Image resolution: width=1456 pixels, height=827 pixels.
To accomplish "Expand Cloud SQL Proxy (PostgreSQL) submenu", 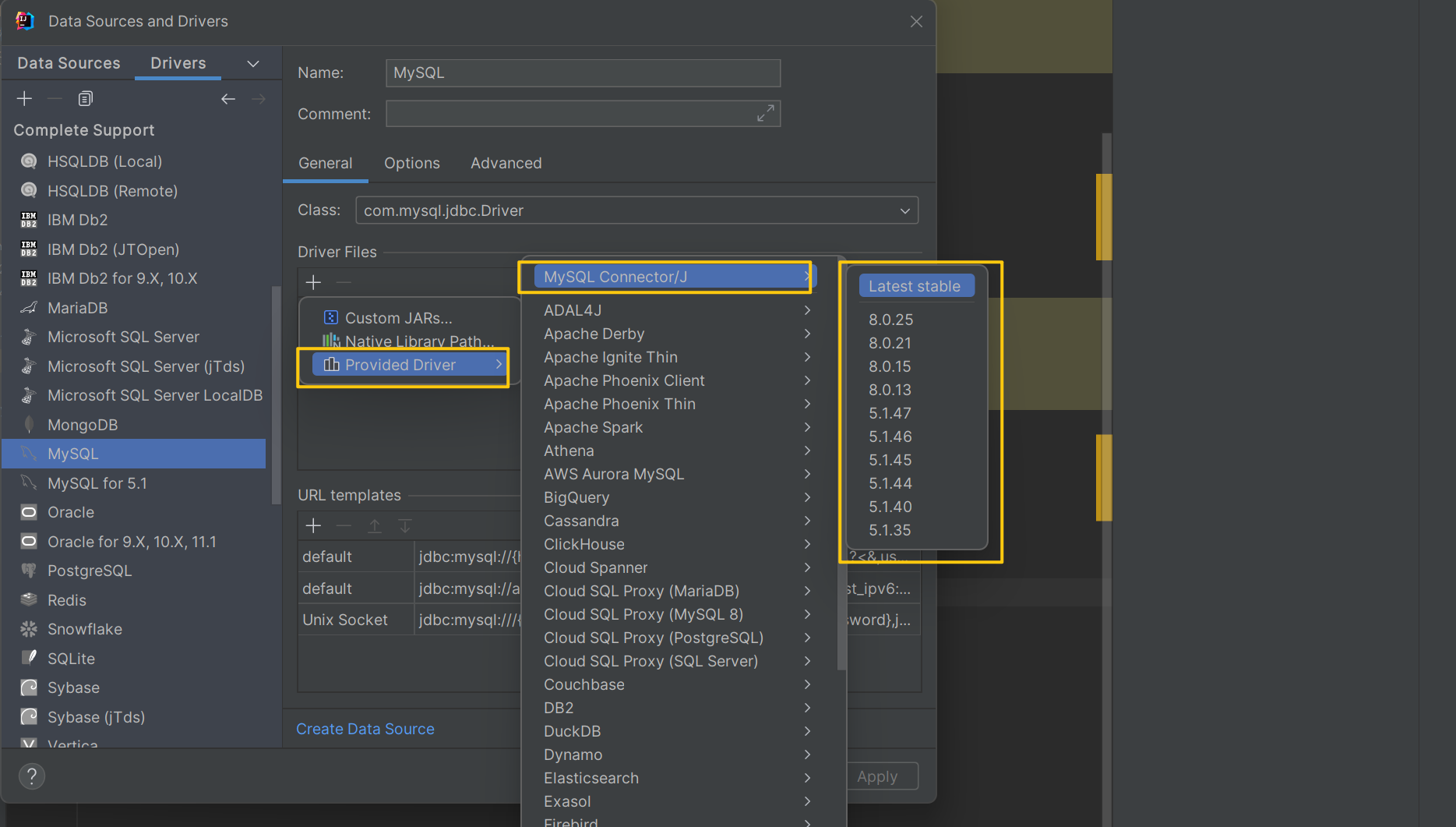I will [807, 638].
